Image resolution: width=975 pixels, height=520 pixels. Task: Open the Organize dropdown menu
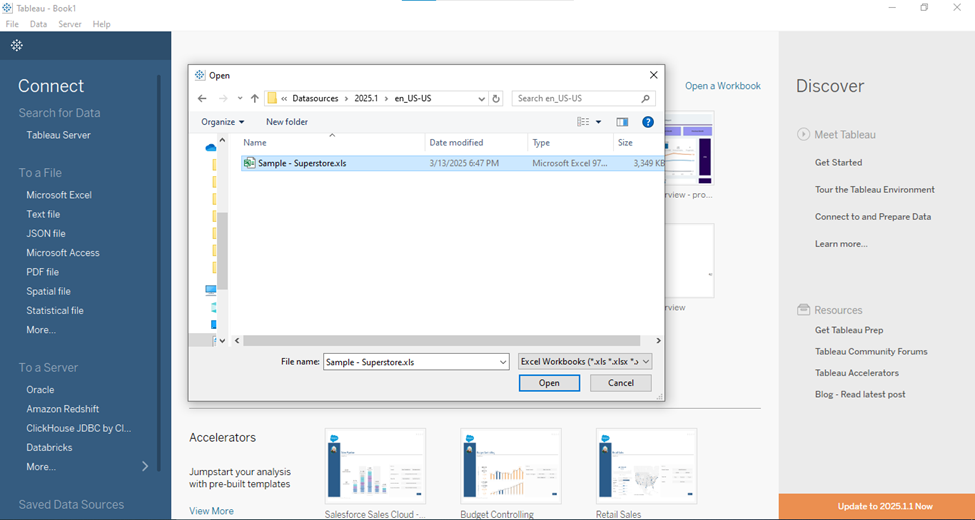[223, 122]
